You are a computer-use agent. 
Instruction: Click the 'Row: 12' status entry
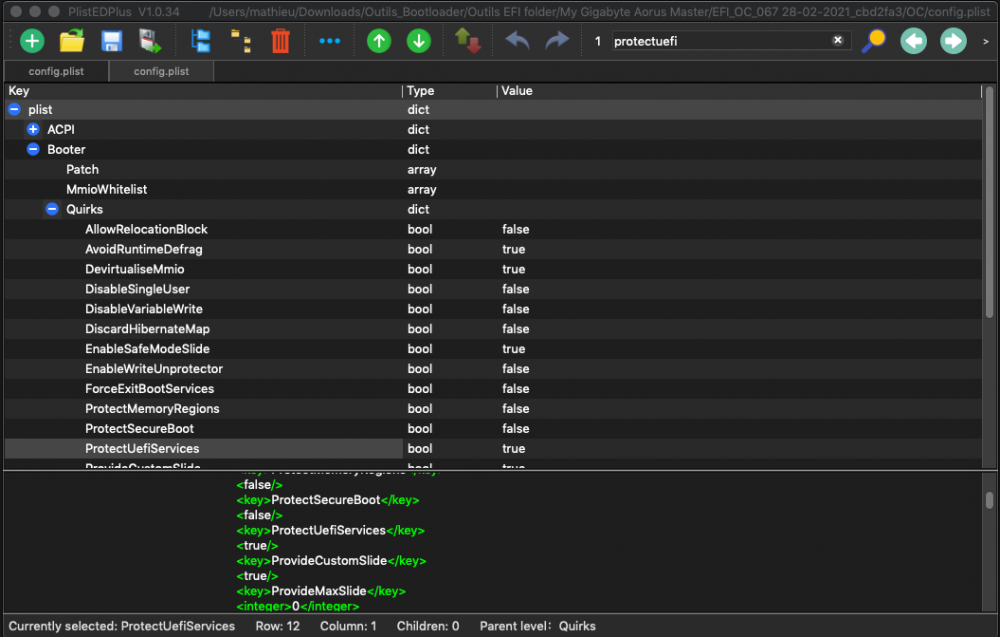277,626
